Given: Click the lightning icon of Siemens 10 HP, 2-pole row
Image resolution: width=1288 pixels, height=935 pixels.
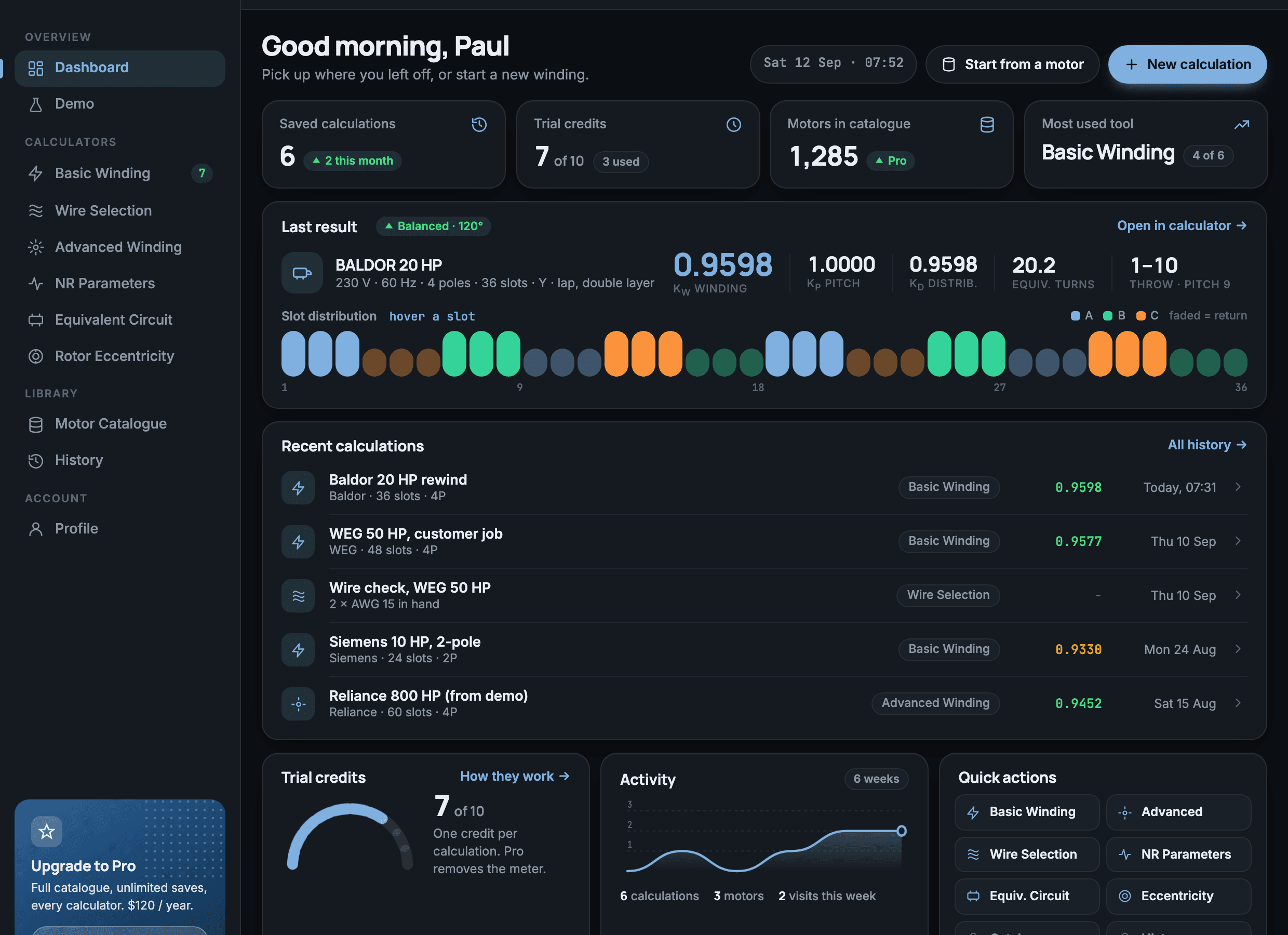Looking at the screenshot, I should [x=298, y=649].
